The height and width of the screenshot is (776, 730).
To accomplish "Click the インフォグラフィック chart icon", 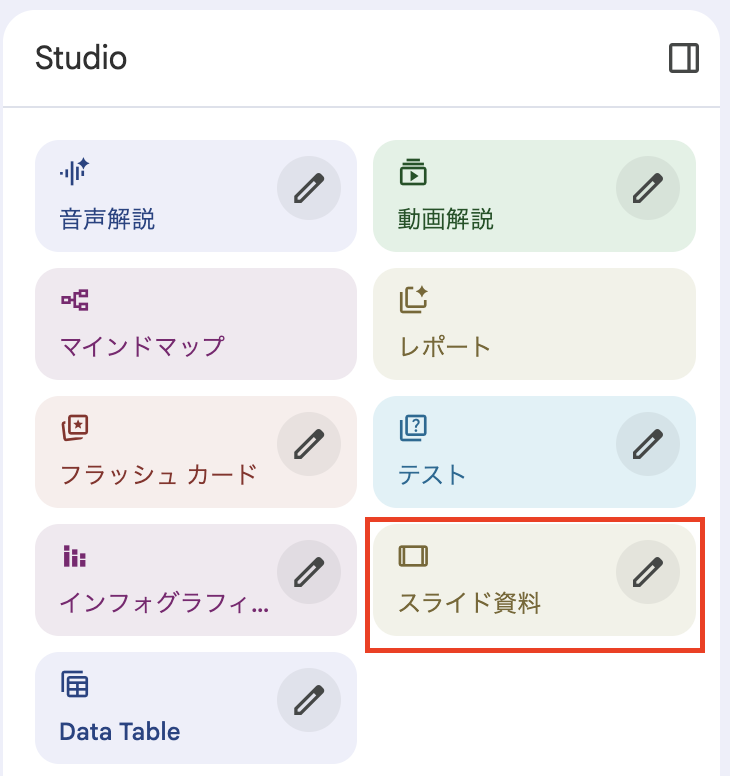I will click(75, 556).
